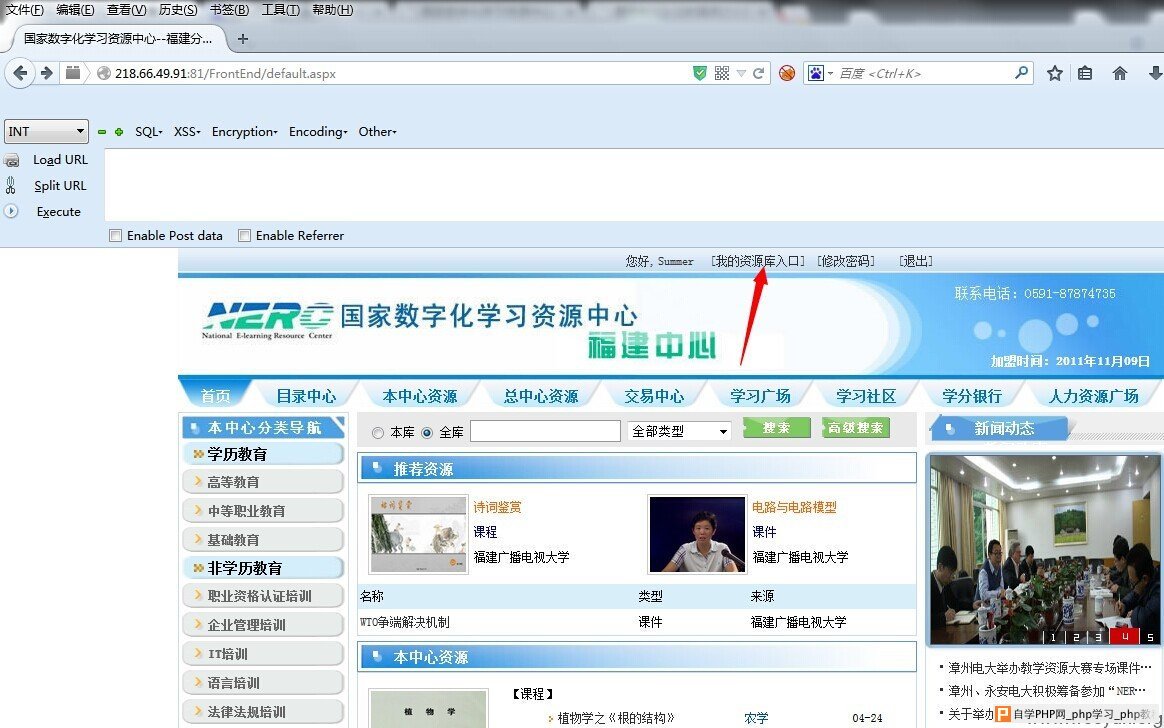This screenshot has width=1164, height=728.
Task: Expand the XSS dropdown menu
Action: pyautogui.click(x=187, y=131)
